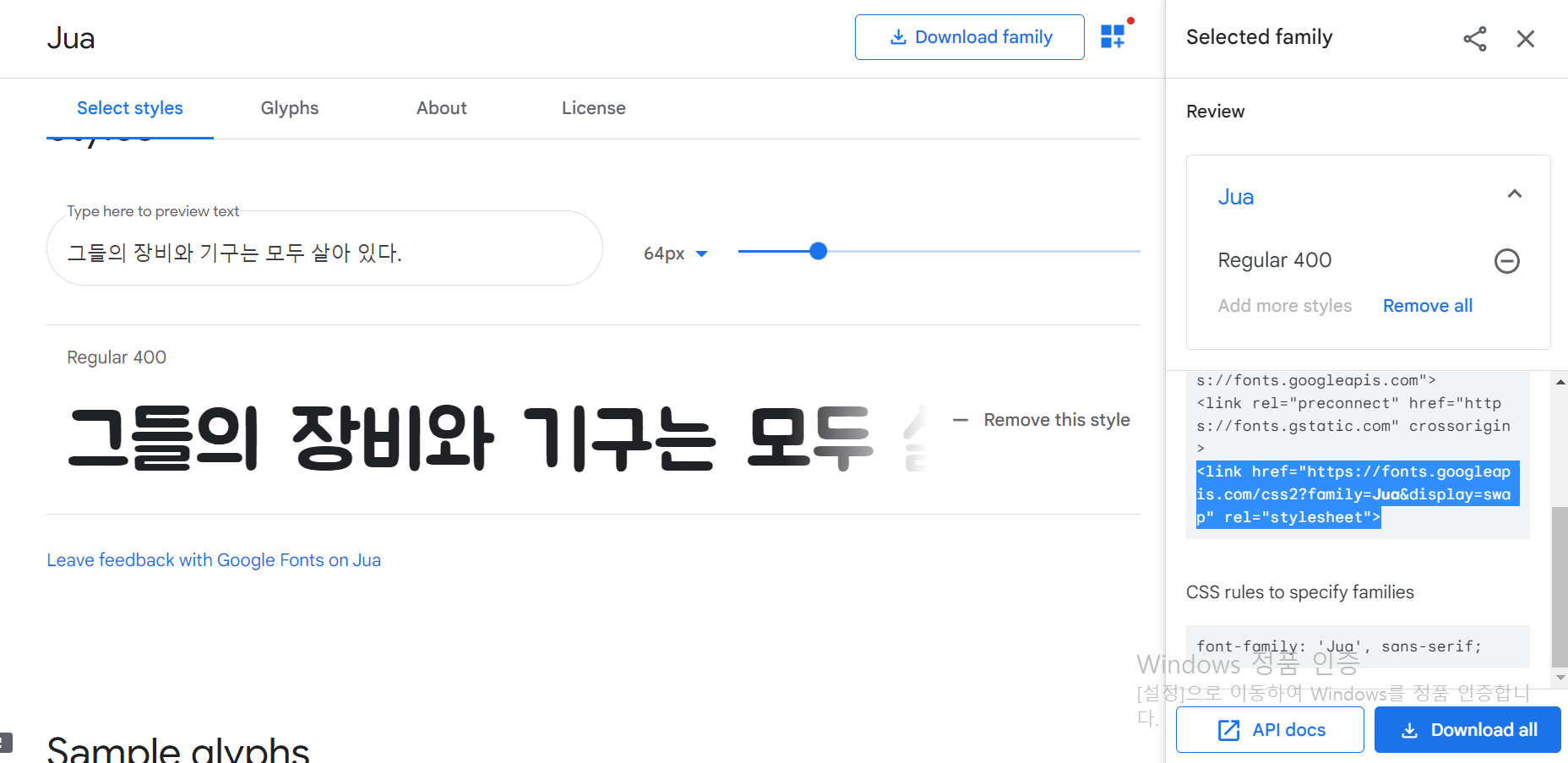
Task: Open Leave feedback with Google Fonts link
Action: (214, 560)
